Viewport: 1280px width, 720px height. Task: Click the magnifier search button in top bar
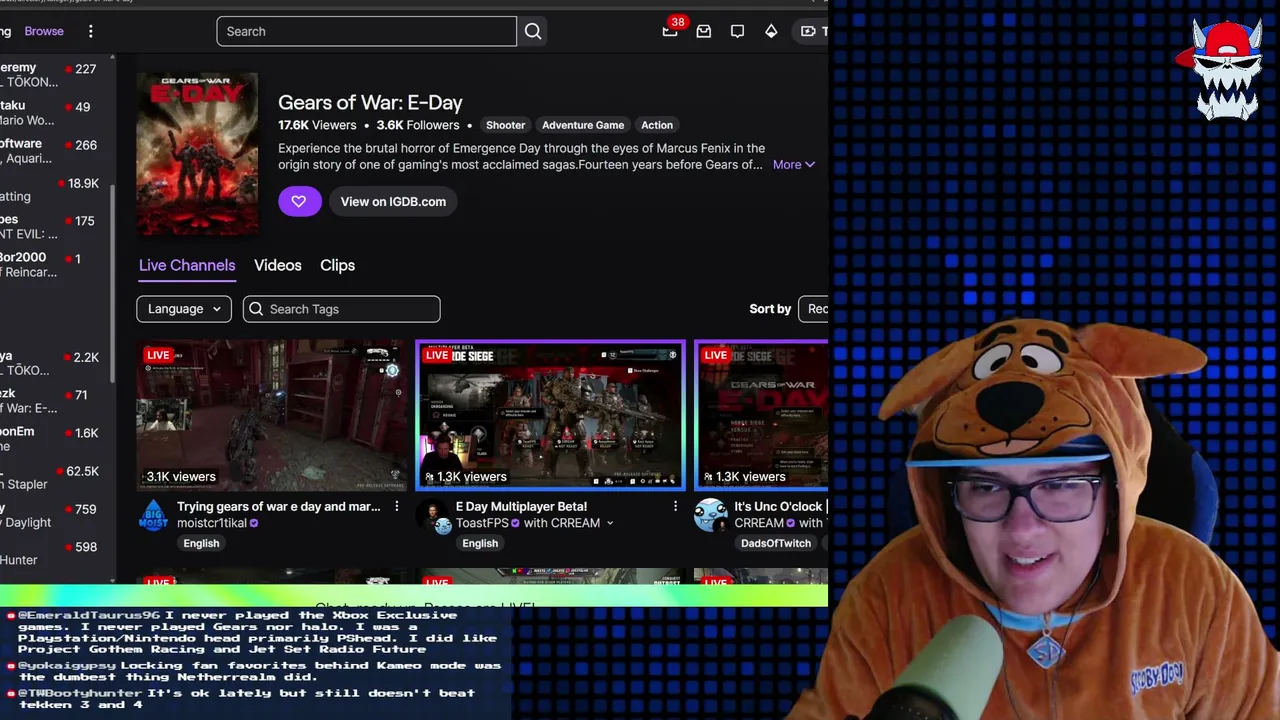[x=533, y=31]
